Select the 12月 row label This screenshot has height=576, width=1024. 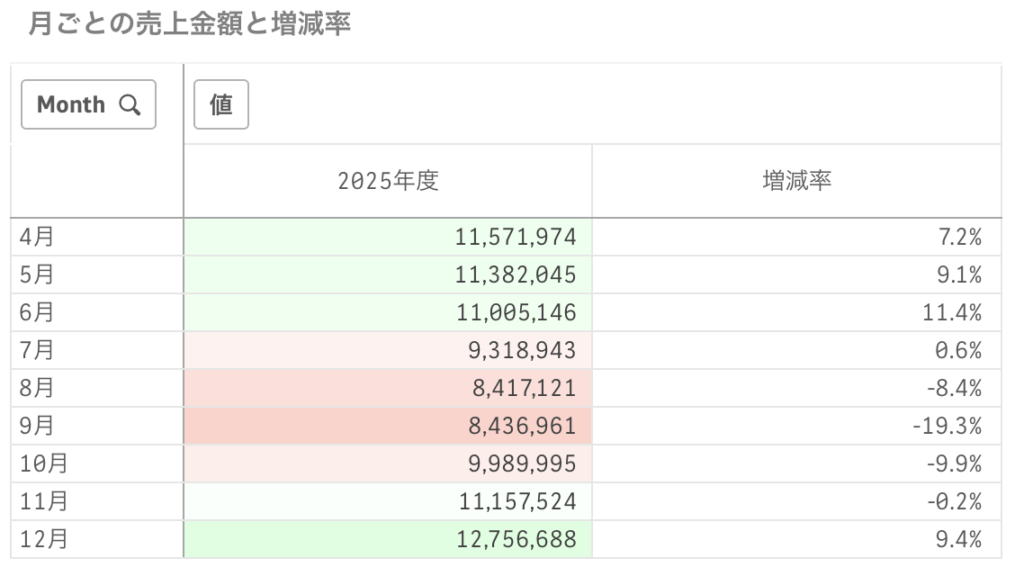pos(43,540)
